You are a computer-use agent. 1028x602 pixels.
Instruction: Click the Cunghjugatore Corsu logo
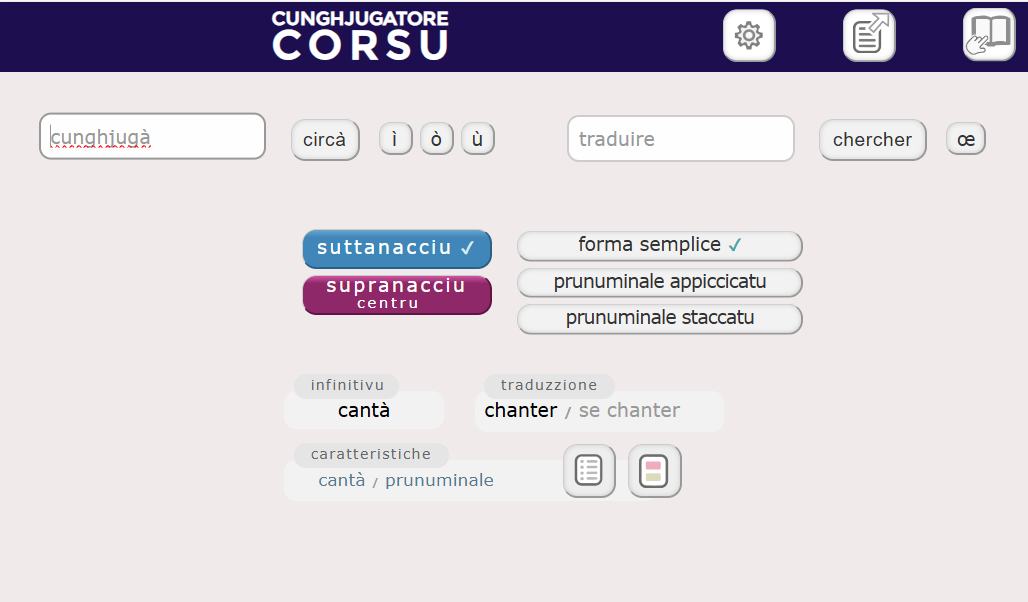coord(361,35)
